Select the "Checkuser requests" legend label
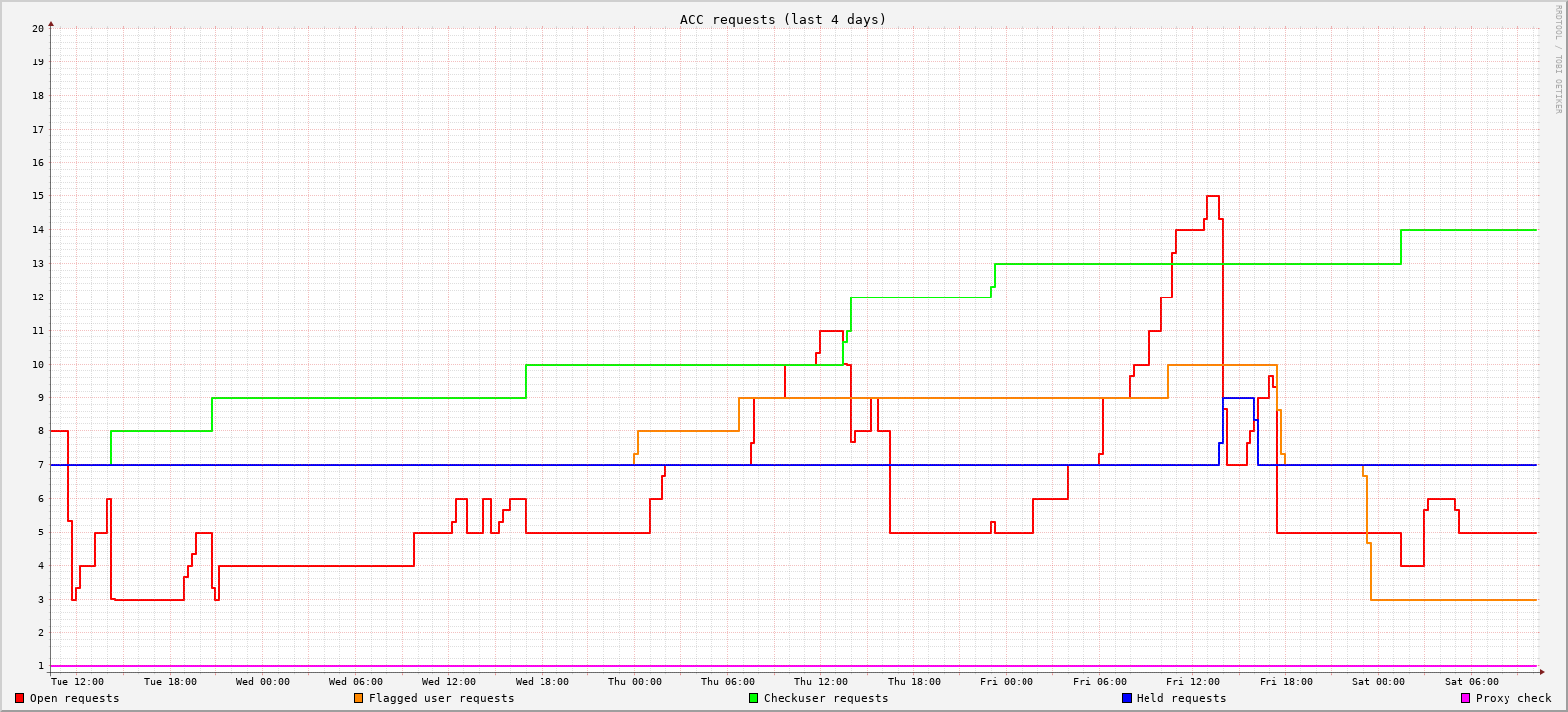Image resolution: width=1568 pixels, height=712 pixels. click(825, 698)
